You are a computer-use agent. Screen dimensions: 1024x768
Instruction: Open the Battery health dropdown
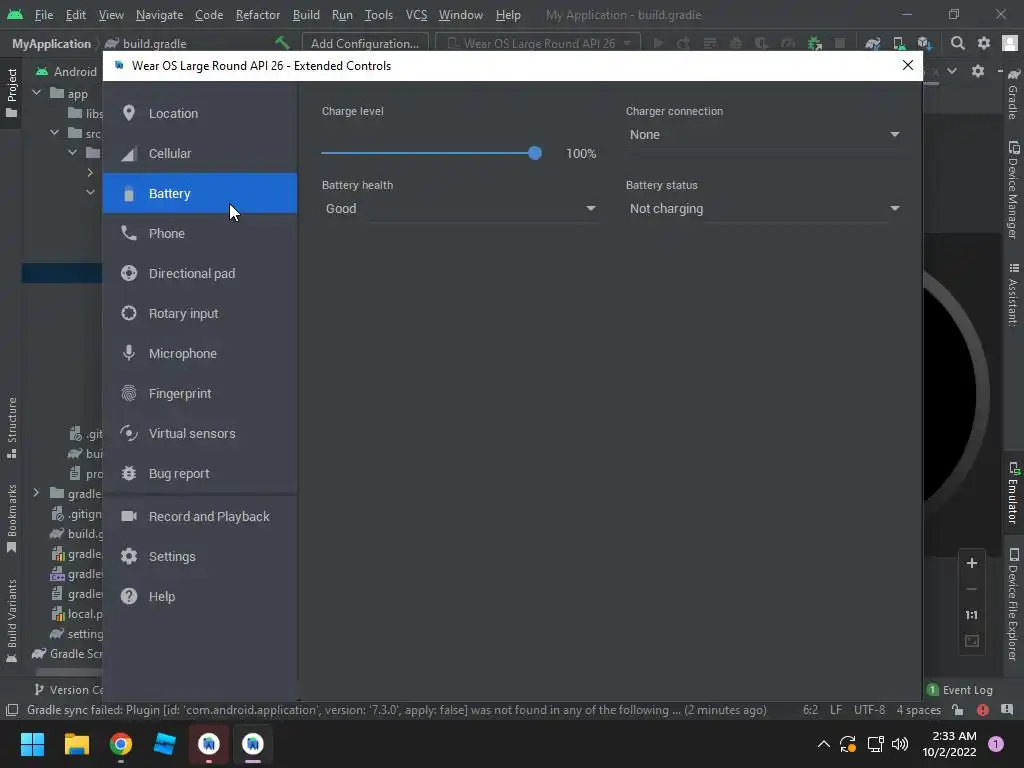460,208
